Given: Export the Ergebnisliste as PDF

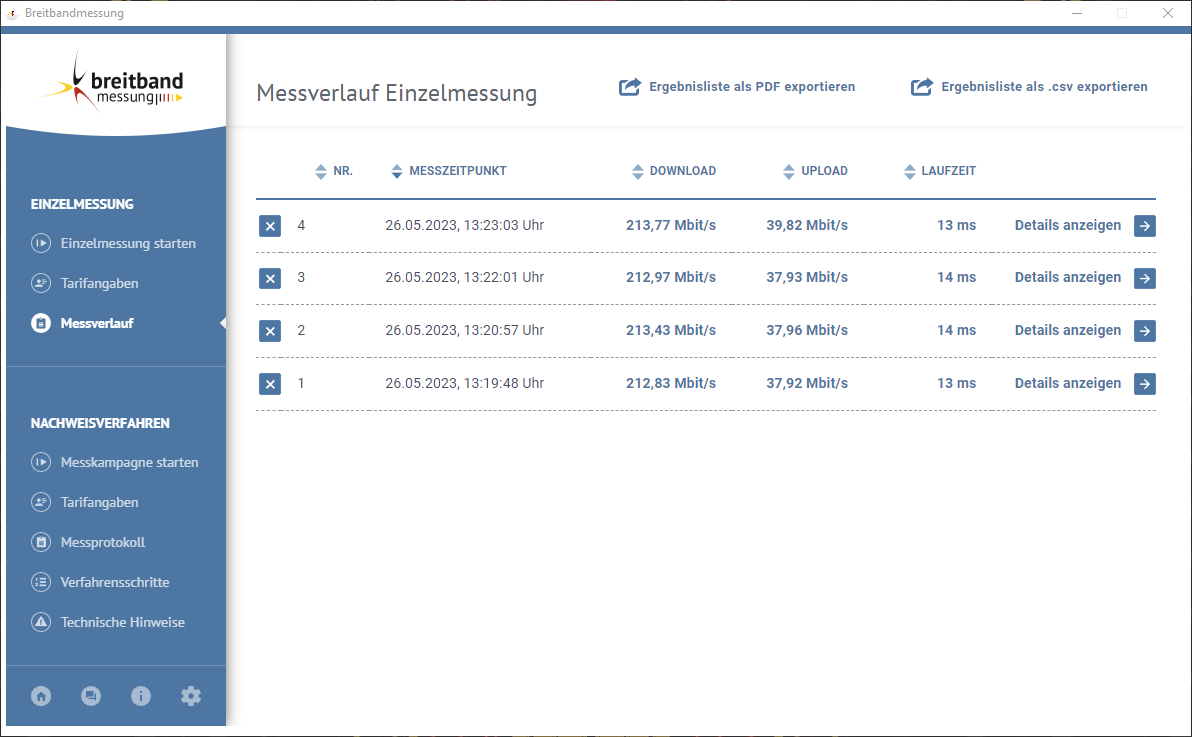Looking at the screenshot, I should pyautogui.click(x=737, y=87).
